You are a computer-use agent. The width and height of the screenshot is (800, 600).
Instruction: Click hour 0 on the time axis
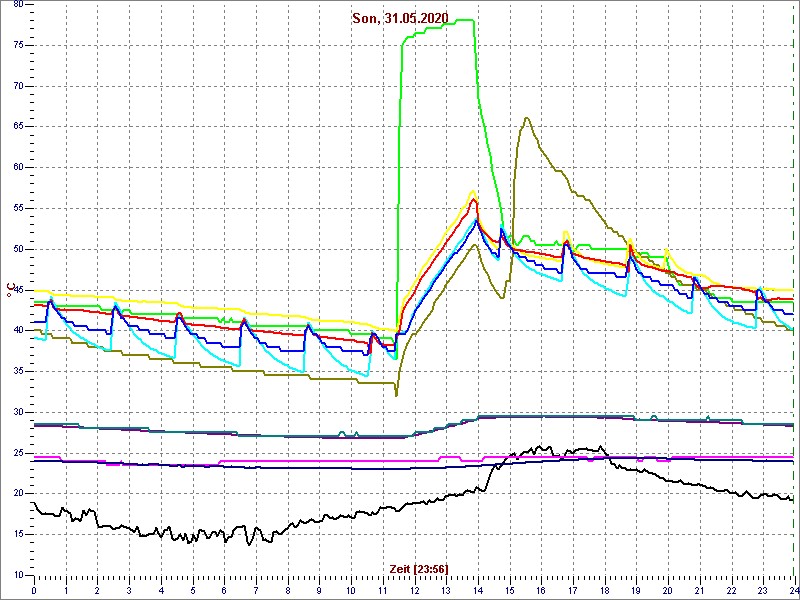pos(34,590)
